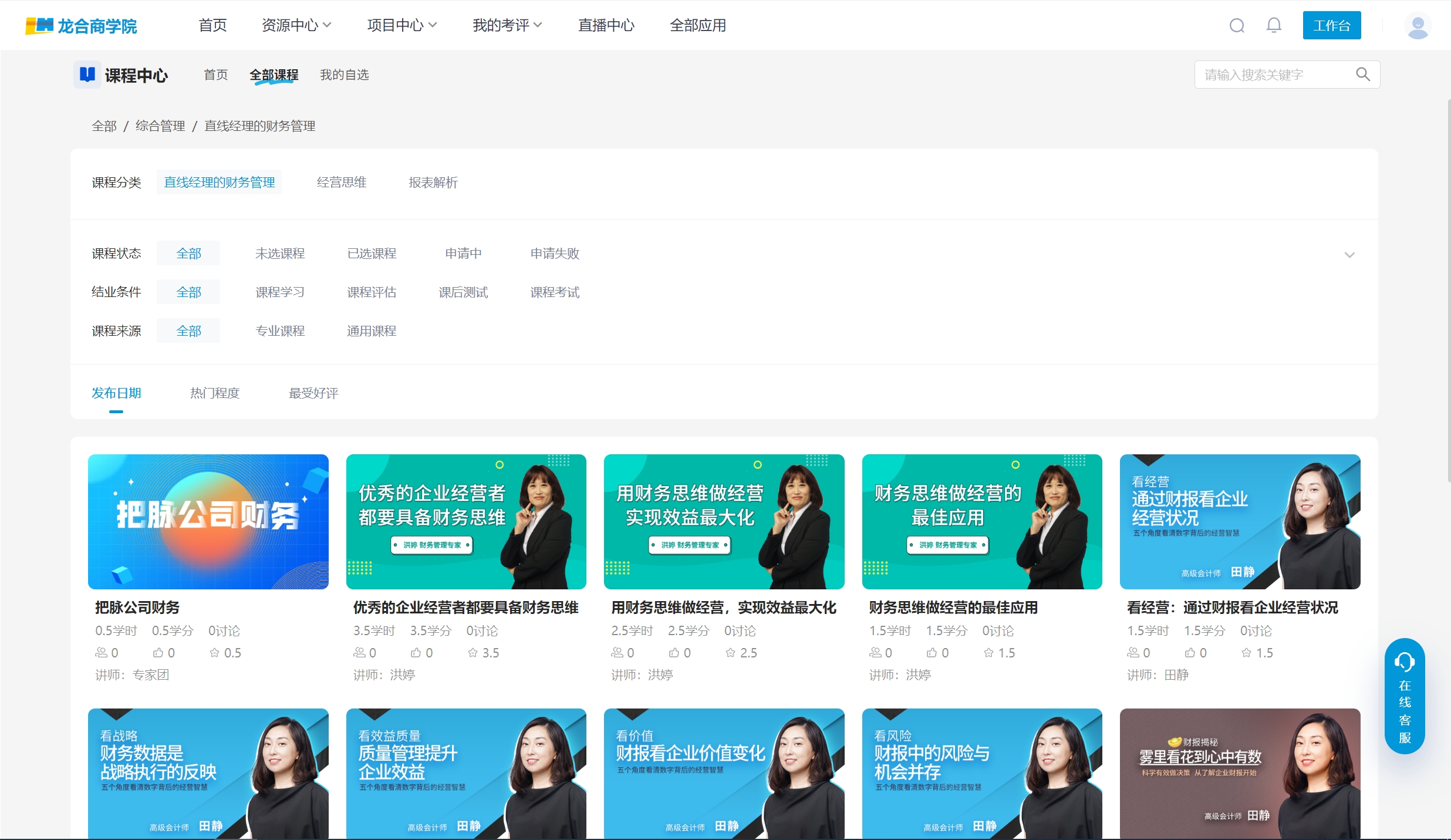Screen dimensions: 1451x840
Task: Open the 我的考评 dropdown menu
Action: [507, 25]
